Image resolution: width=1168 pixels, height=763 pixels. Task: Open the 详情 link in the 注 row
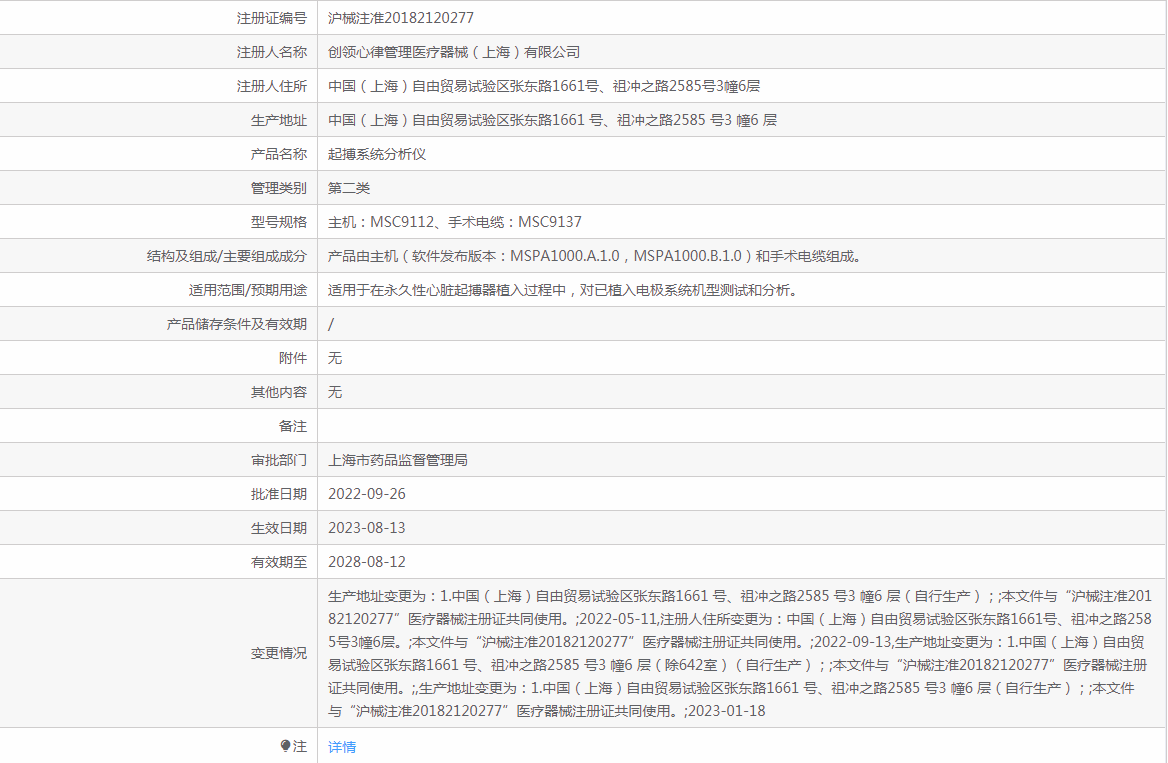(342, 747)
